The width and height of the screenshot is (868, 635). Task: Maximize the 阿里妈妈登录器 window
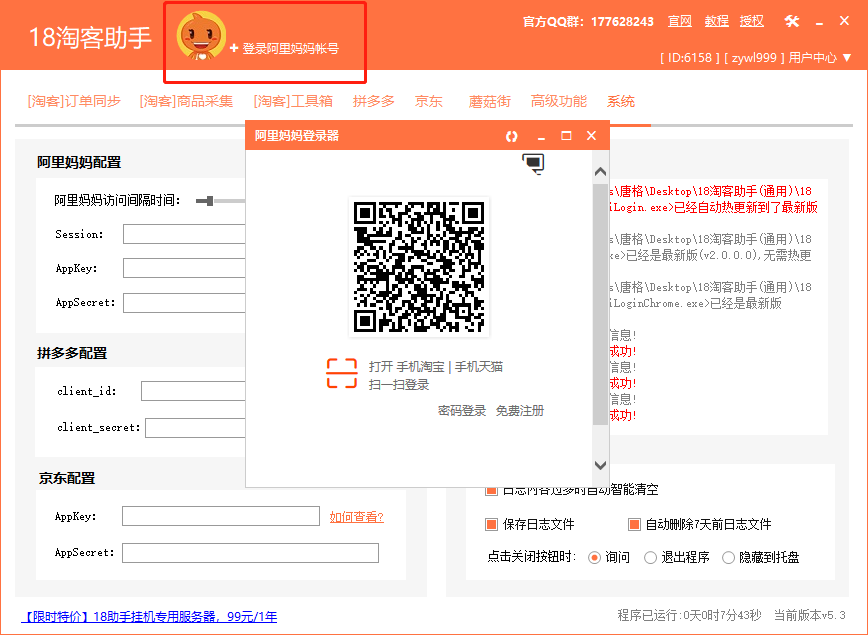point(566,136)
